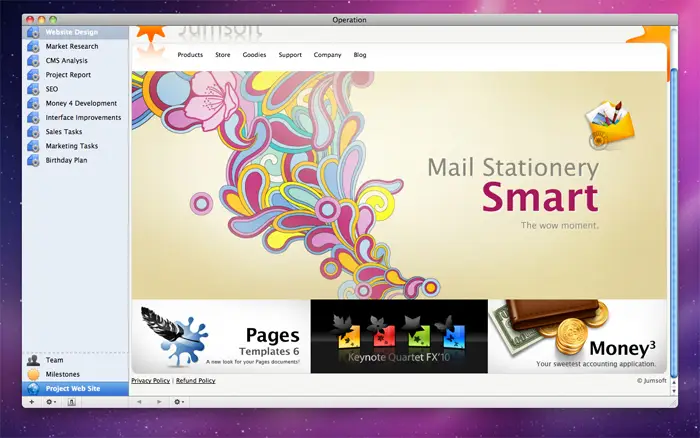The height and width of the screenshot is (438, 700).
Task: Click the Mail Stationery envelope icon
Action: pos(609,125)
